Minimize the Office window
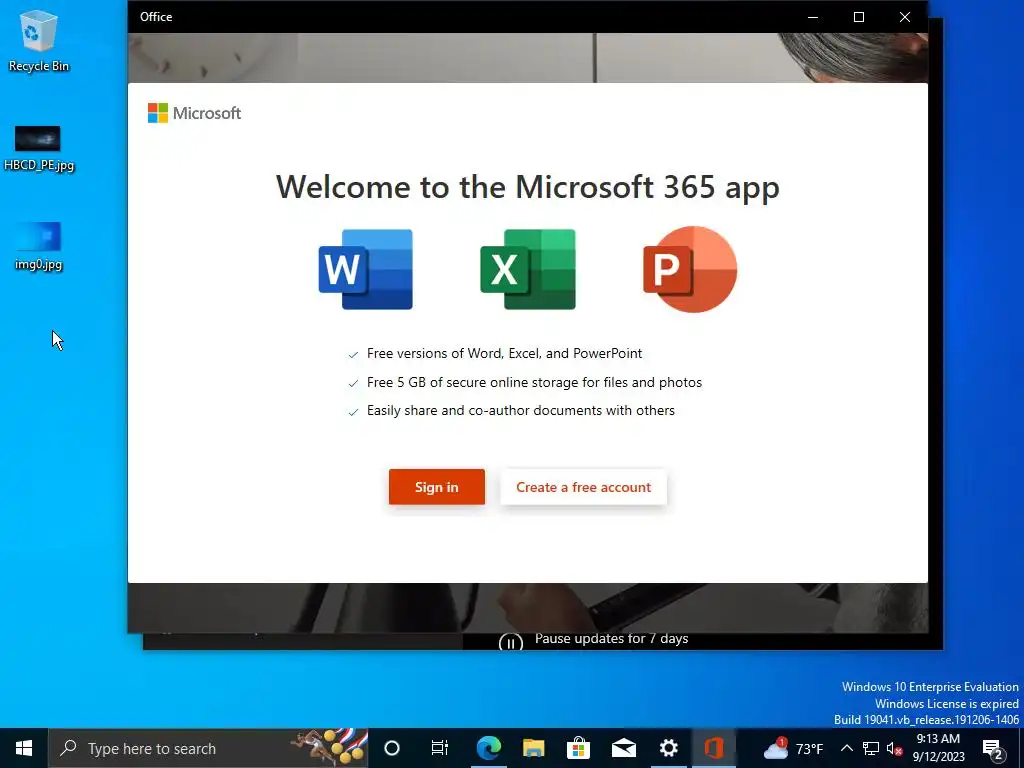 pos(813,17)
